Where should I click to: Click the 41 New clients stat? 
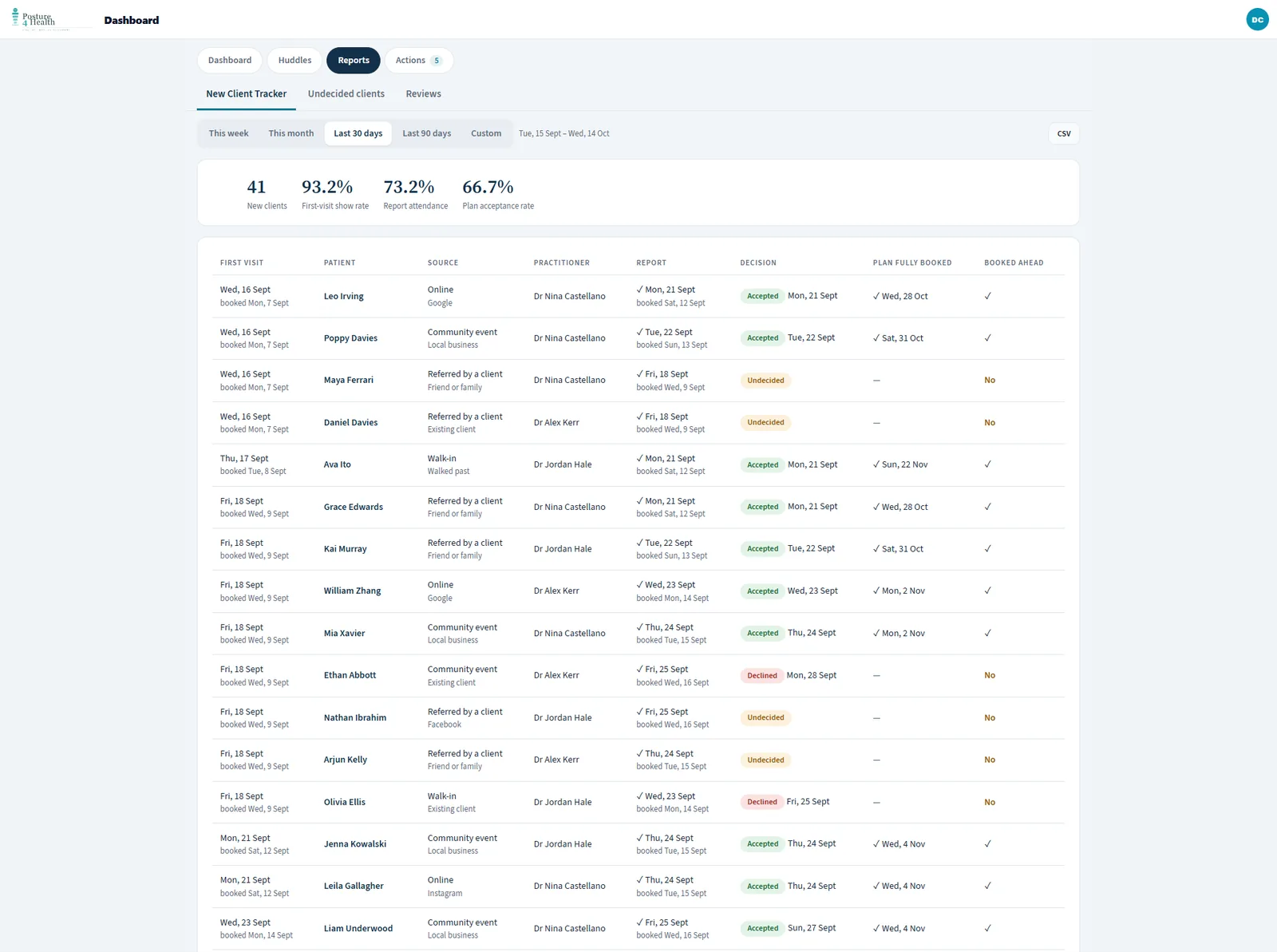coord(267,193)
